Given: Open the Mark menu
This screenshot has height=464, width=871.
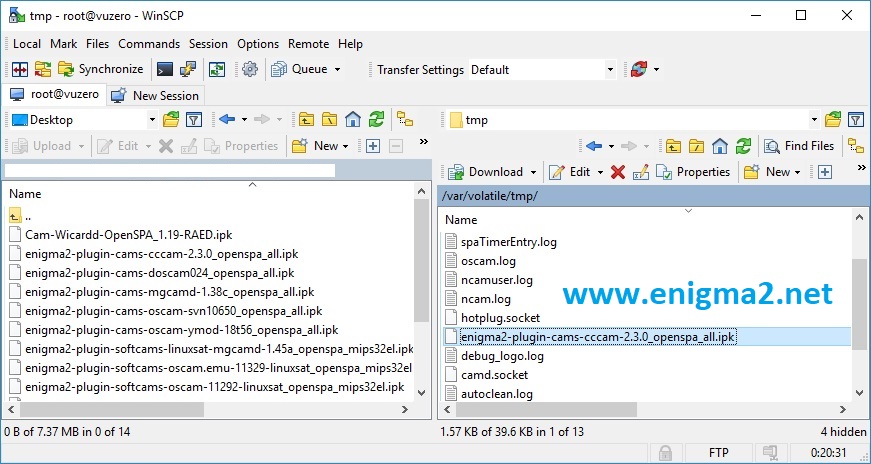Looking at the screenshot, I should point(64,44).
